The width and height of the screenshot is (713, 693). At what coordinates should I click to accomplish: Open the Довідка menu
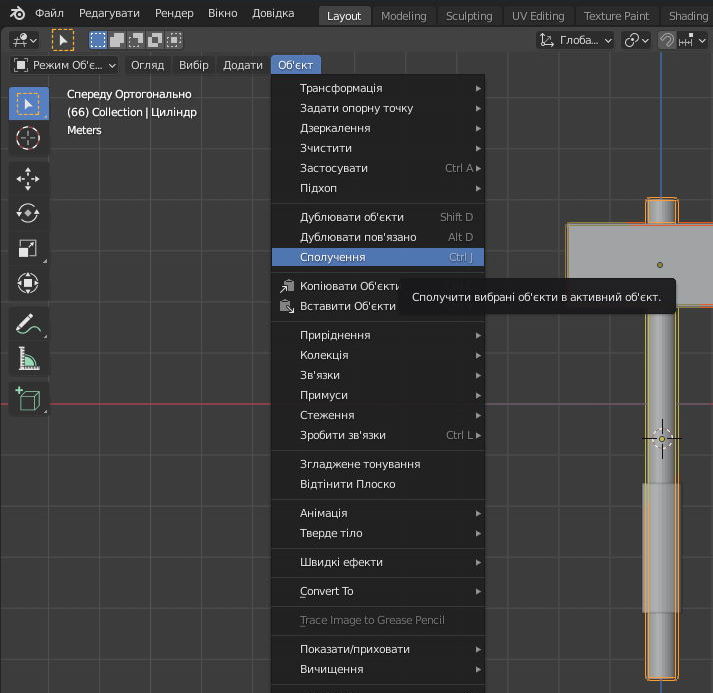(273, 13)
